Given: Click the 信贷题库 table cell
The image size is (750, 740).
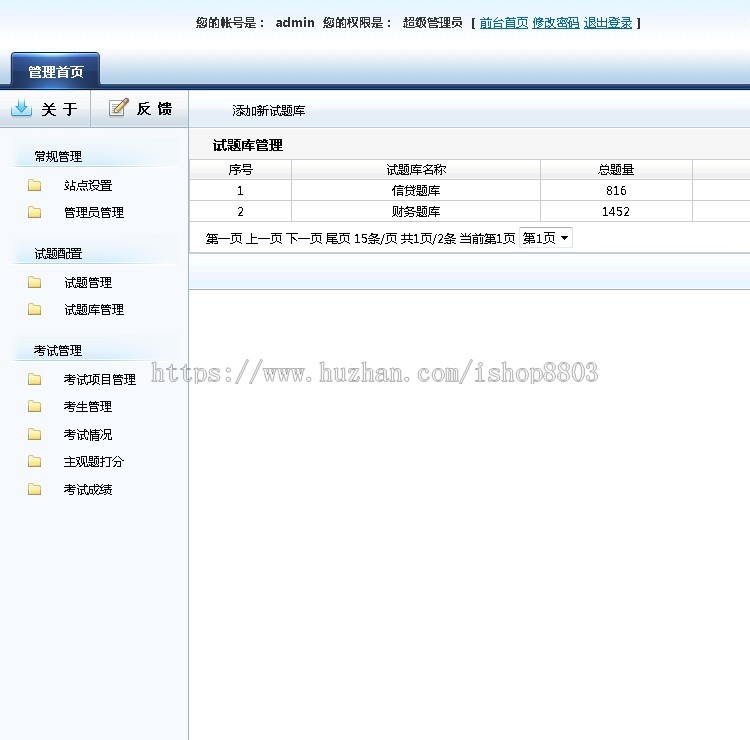Looking at the screenshot, I should click(416, 190).
